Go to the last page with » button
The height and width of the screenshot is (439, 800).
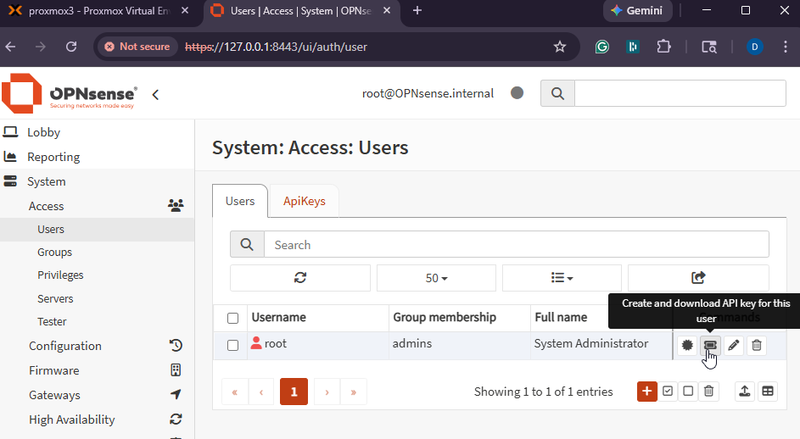tap(353, 392)
